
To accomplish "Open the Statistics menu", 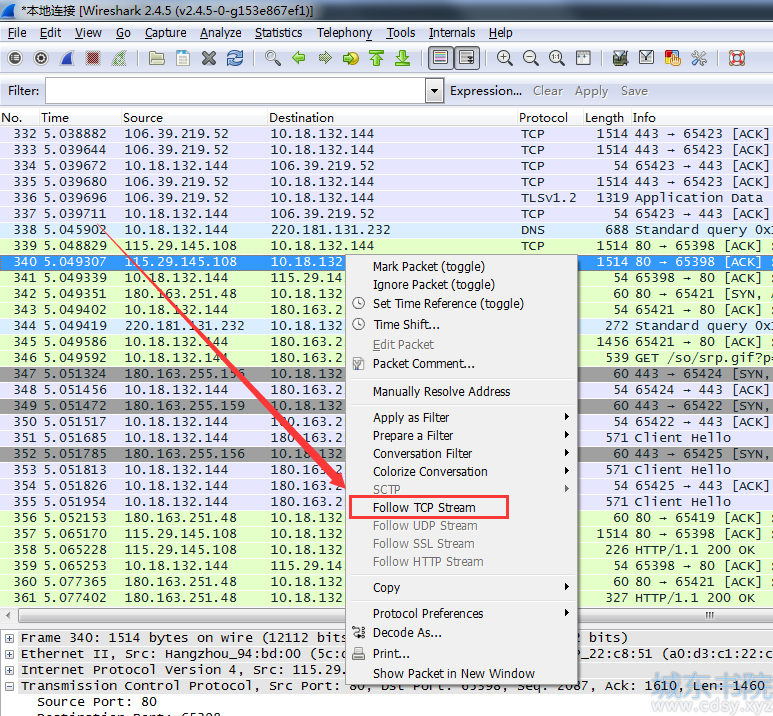I will click(x=279, y=33).
